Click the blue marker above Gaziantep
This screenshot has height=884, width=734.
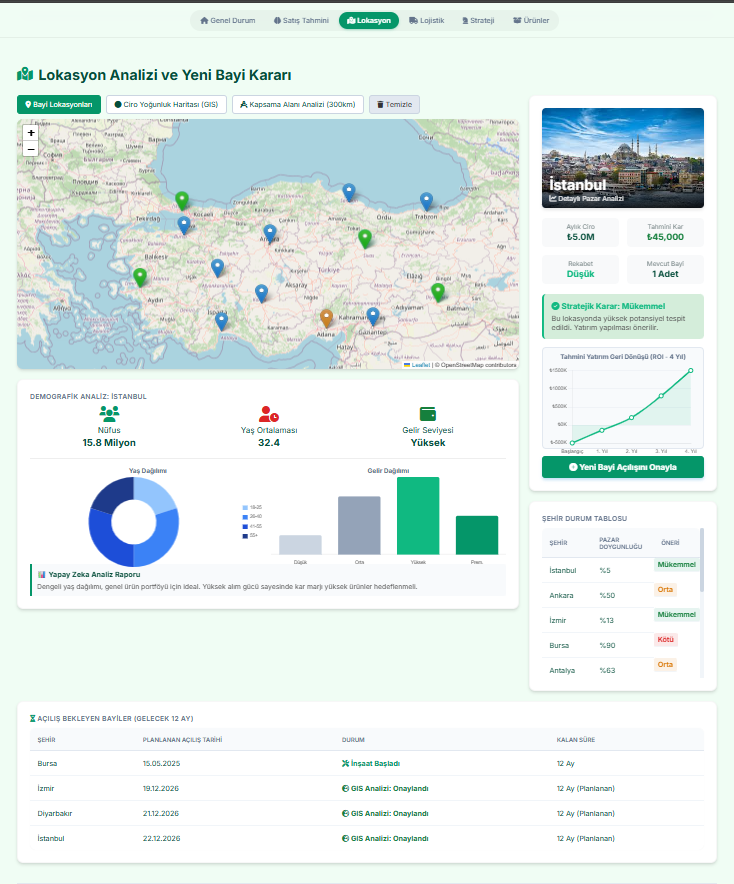[373, 316]
